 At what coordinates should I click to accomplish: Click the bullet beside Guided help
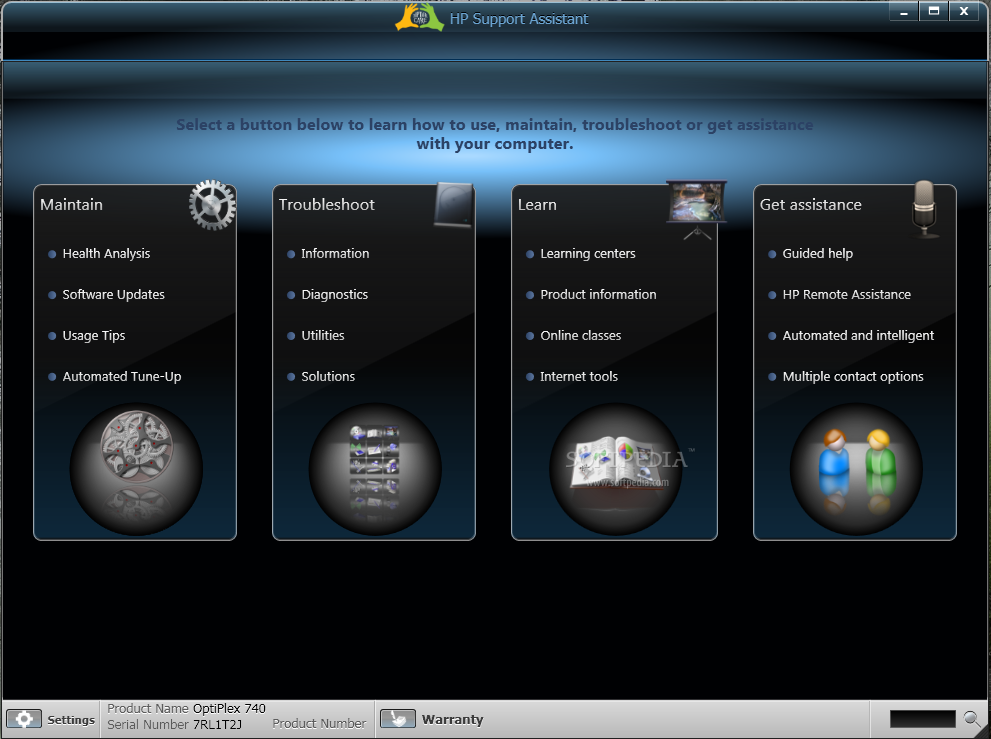click(772, 254)
